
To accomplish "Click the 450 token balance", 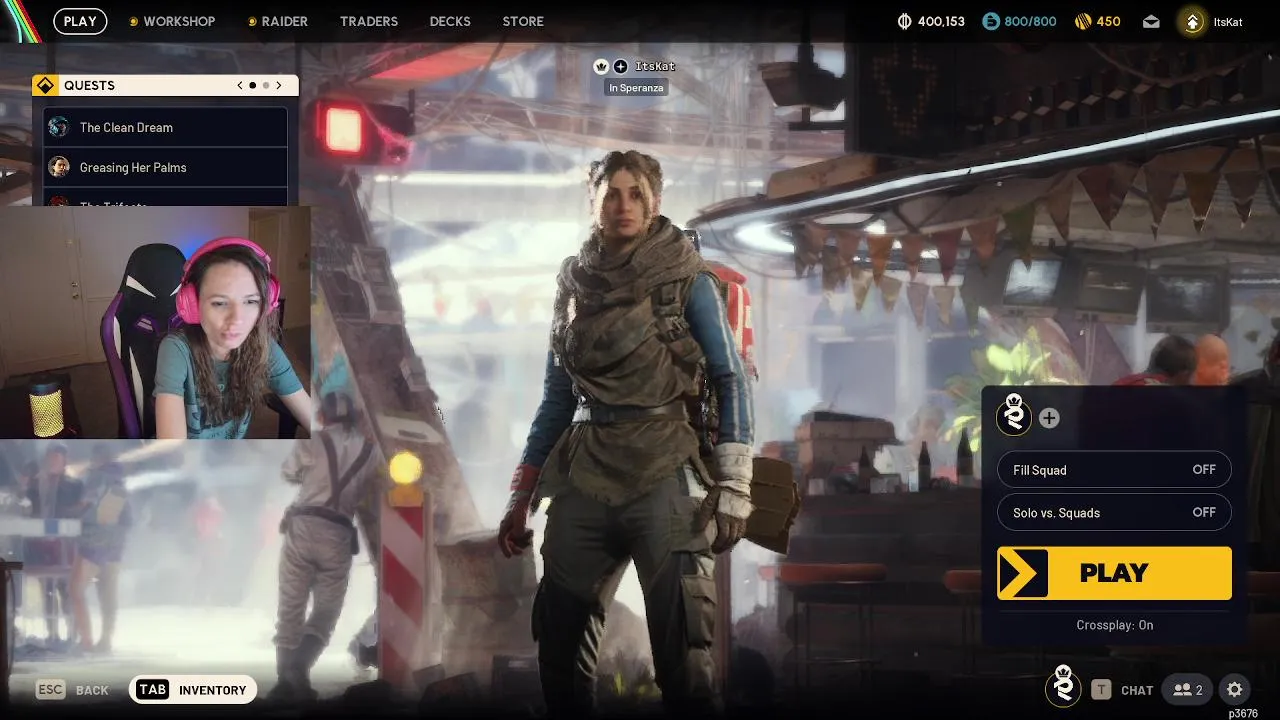I will (x=1108, y=21).
